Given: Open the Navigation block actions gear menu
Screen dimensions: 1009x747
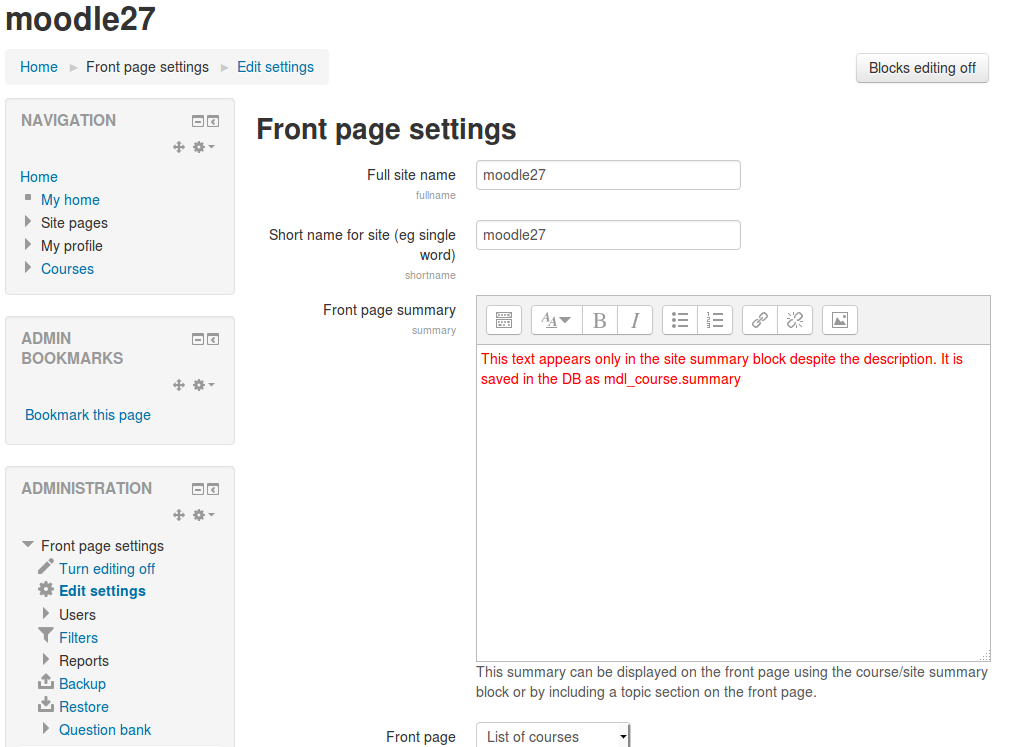Looking at the screenshot, I should [203, 147].
